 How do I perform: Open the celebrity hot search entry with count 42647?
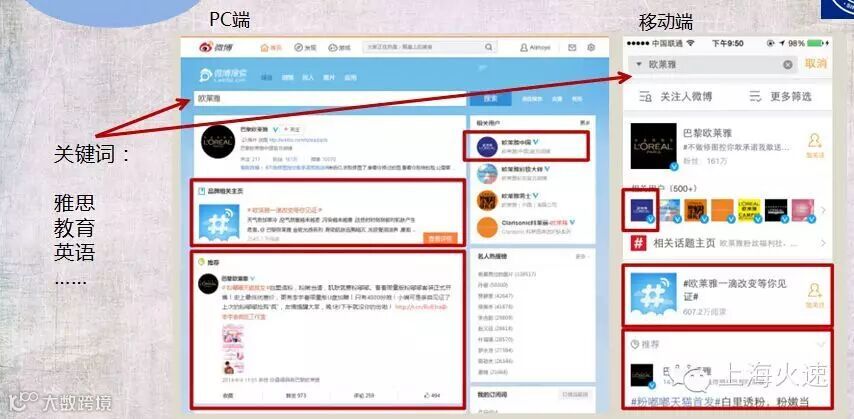pos(495,296)
